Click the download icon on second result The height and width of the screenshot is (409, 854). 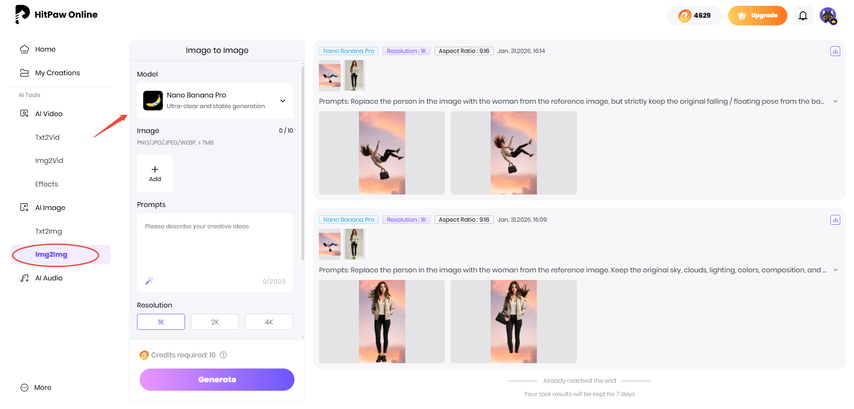(x=835, y=219)
